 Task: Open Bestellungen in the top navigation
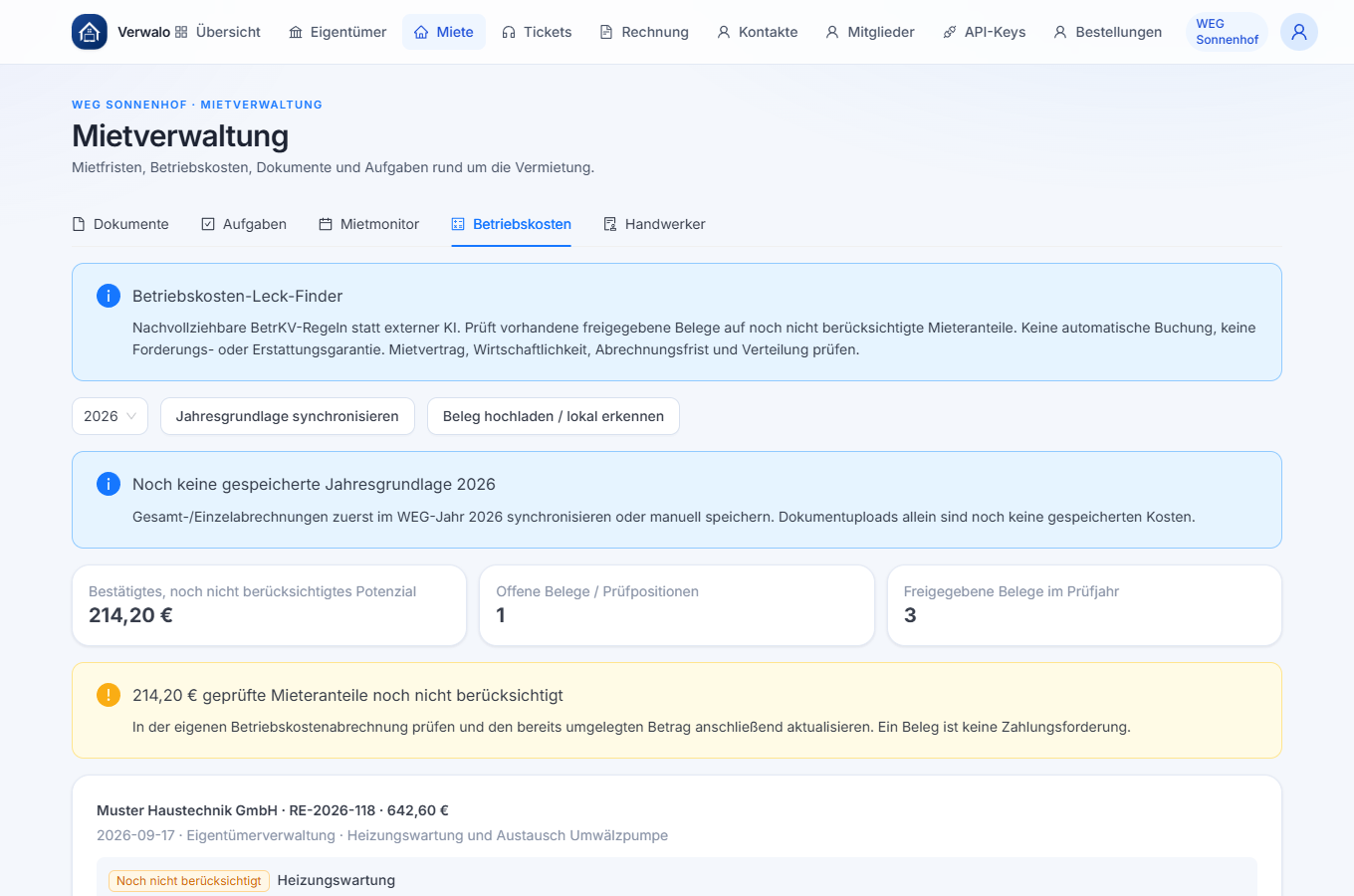coord(1108,32)
